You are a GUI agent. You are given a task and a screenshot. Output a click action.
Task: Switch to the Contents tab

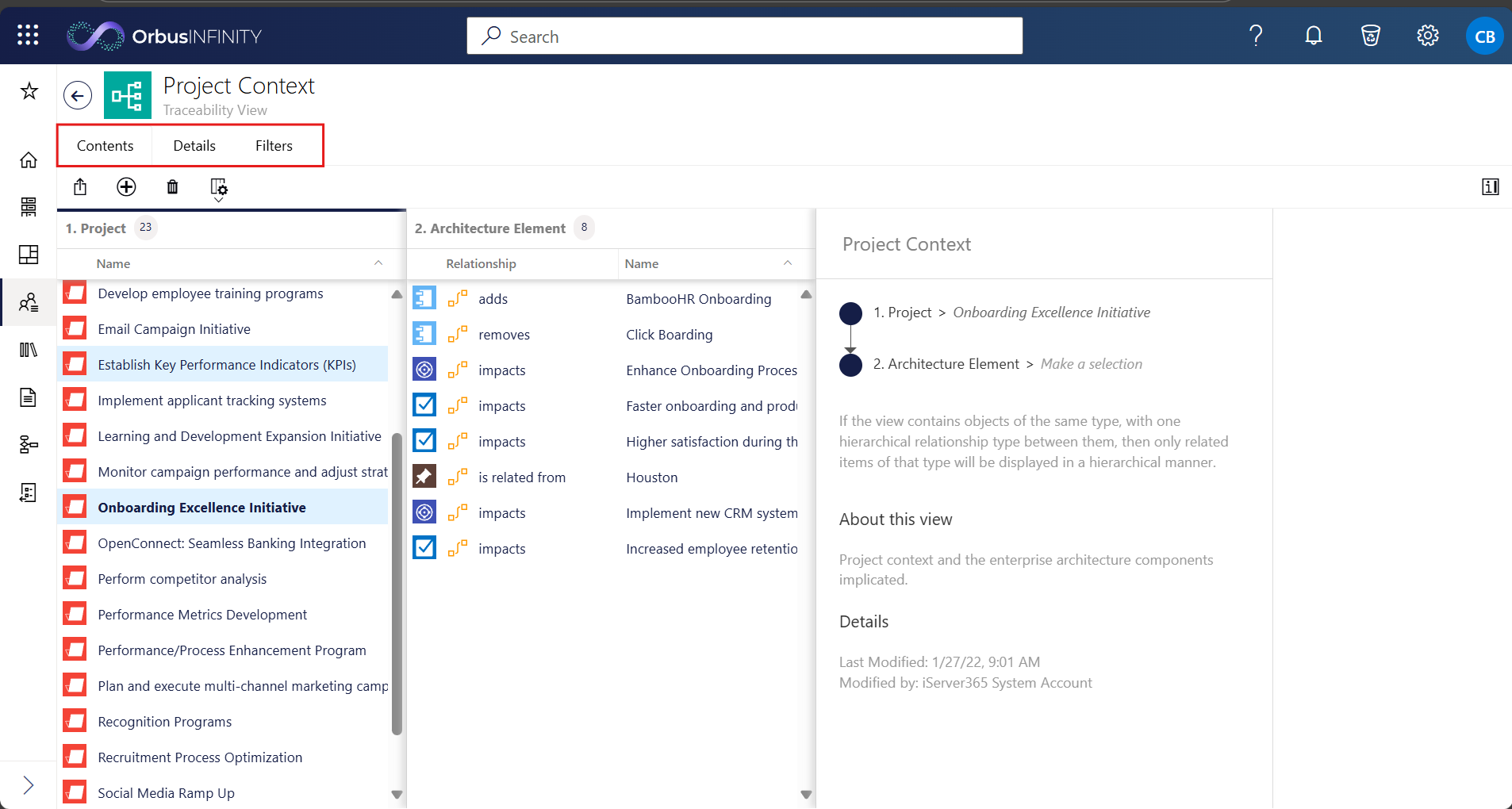pyautogui.click(x=105, y=146)
